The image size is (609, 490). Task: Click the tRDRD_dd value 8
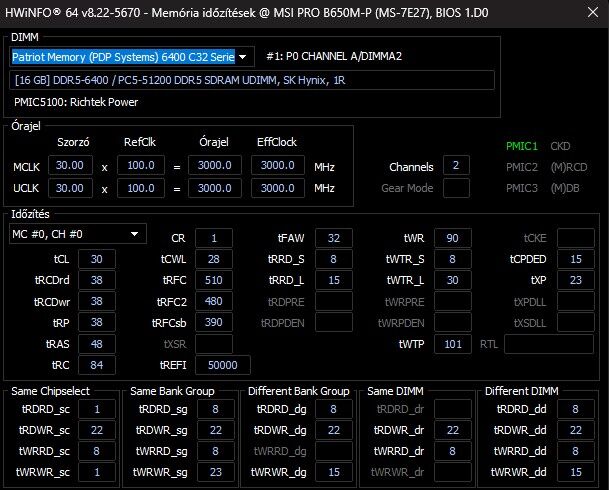tap(576, 409)
